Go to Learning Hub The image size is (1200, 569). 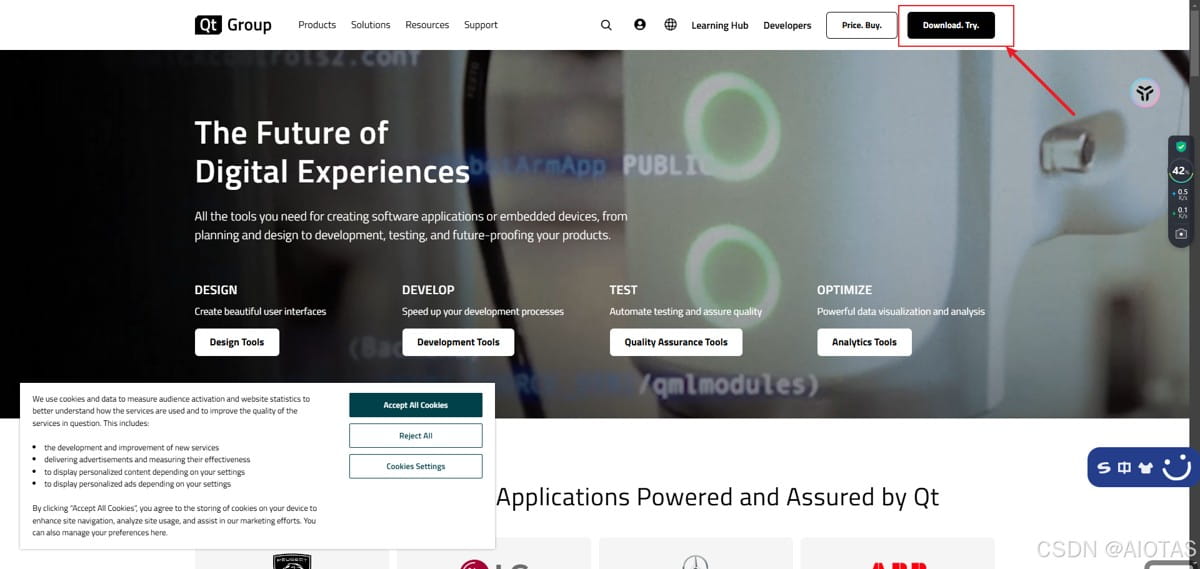pyautogui.click(x=720, y=25)
